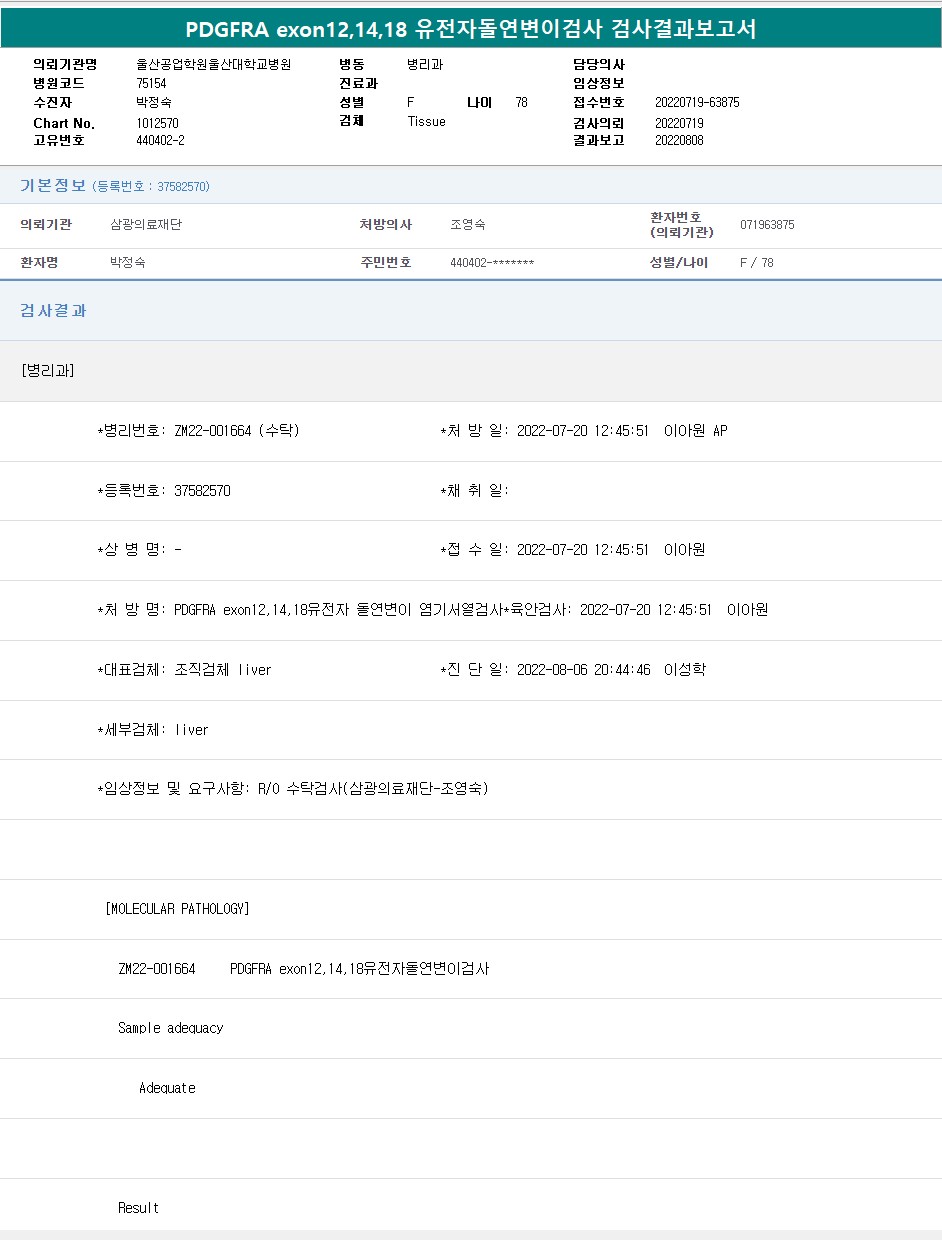This screenshot has height=1240, width=942.
Task: Click the Sample adequacy label
Action: [x=170, y=1028]
